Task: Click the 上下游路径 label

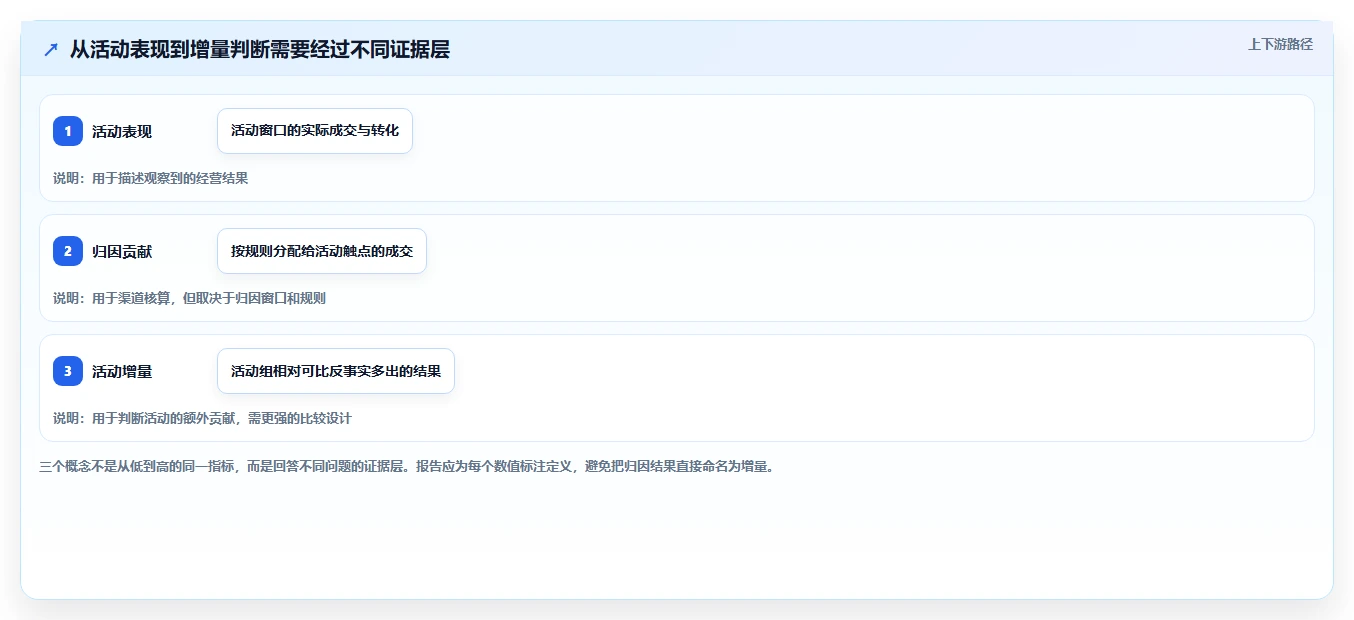Action: click(x=1280, y=44)
